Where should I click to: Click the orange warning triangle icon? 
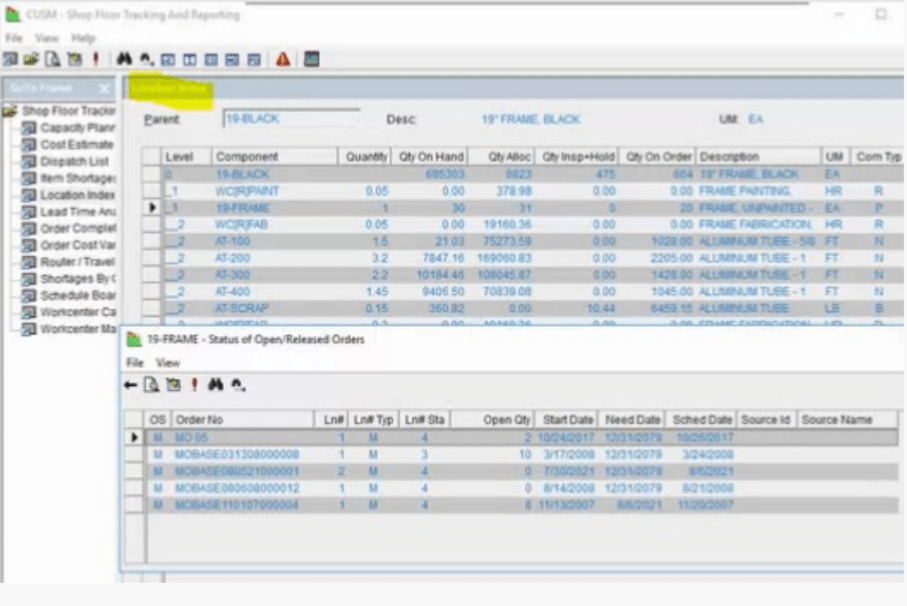(283, 59)
